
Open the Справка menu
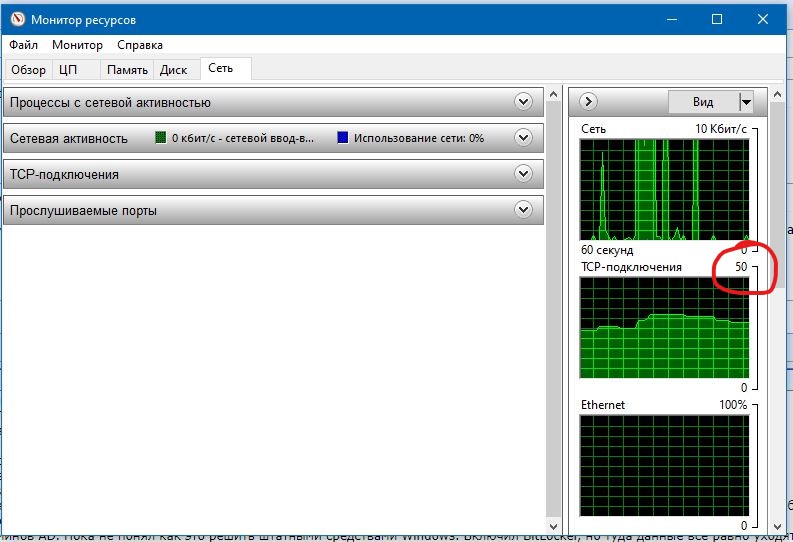point(140,44)
